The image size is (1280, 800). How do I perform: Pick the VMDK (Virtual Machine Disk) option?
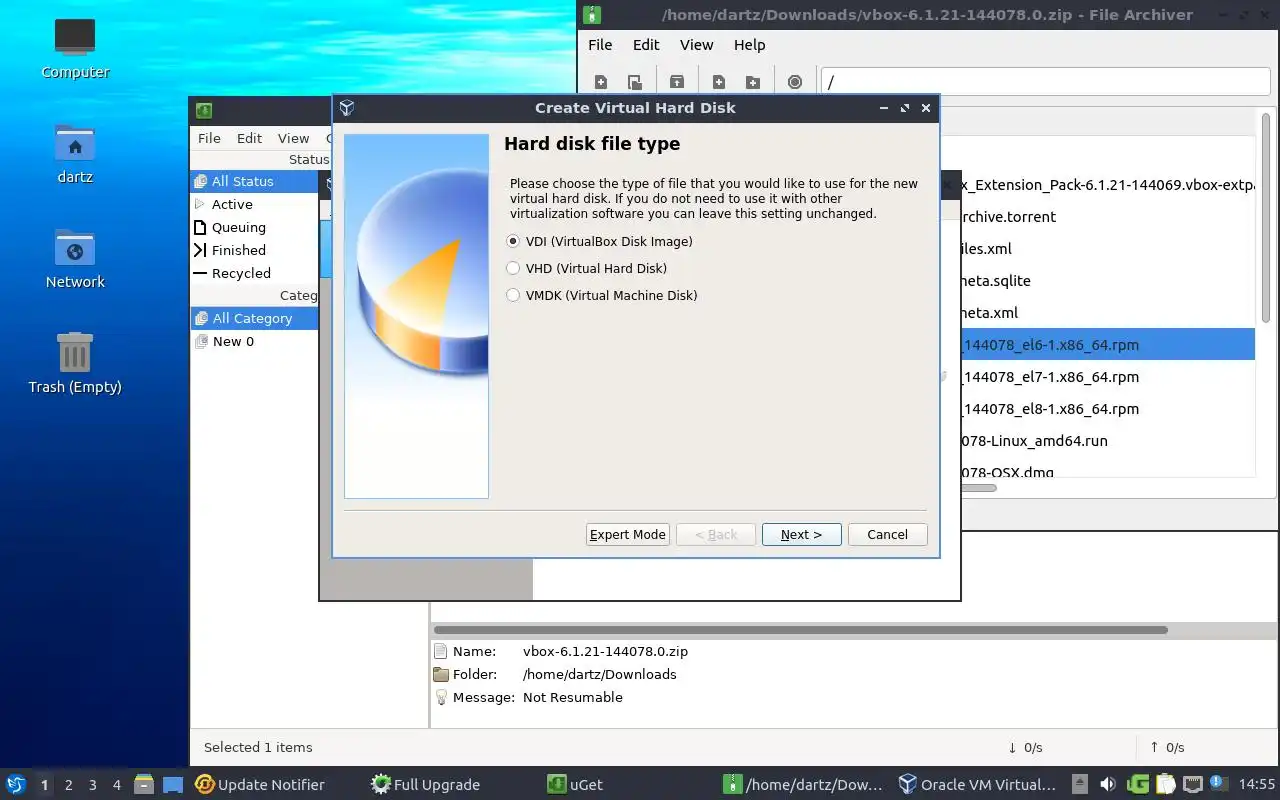click(601, 295)
